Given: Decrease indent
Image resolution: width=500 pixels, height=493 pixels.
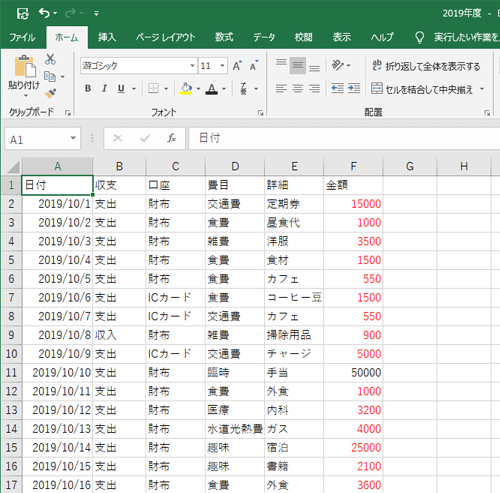Looking at the screenshot, I should click(337, 89).
